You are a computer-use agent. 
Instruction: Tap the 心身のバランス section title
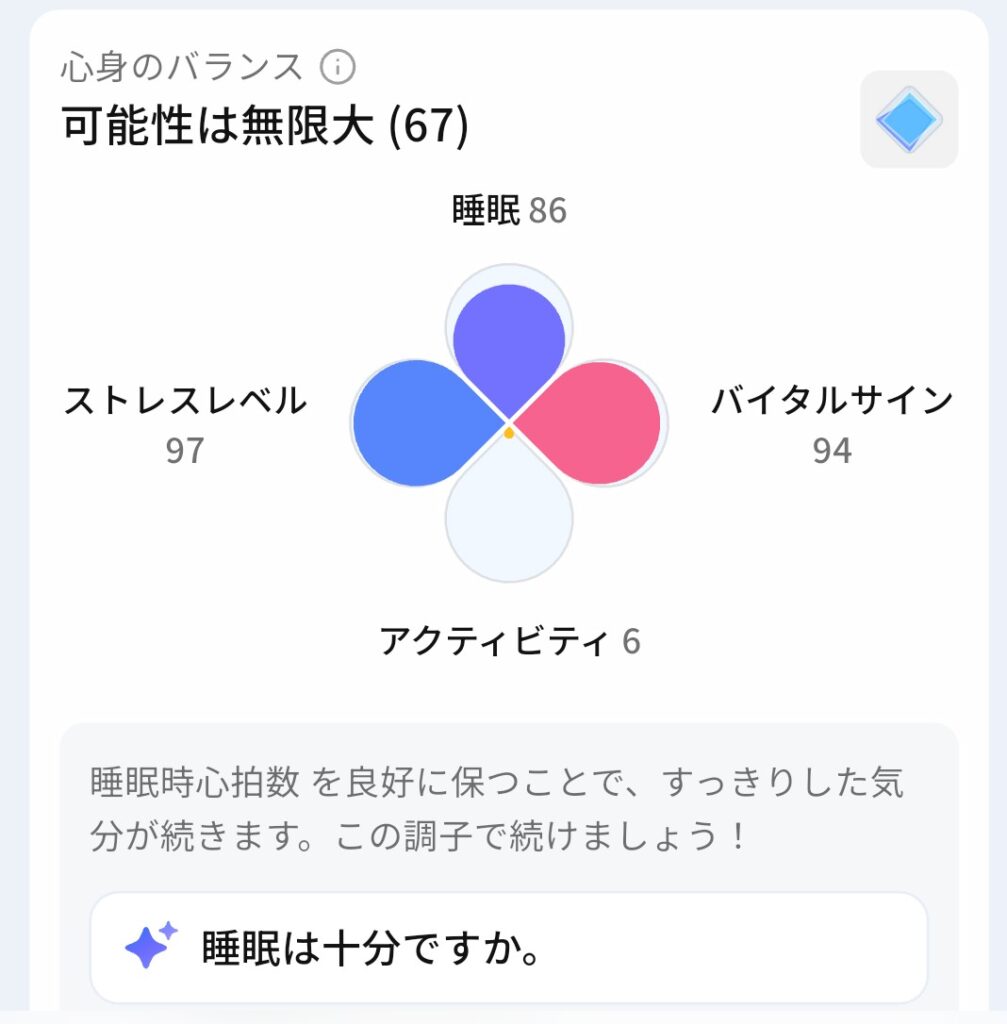tap(181, 68)
